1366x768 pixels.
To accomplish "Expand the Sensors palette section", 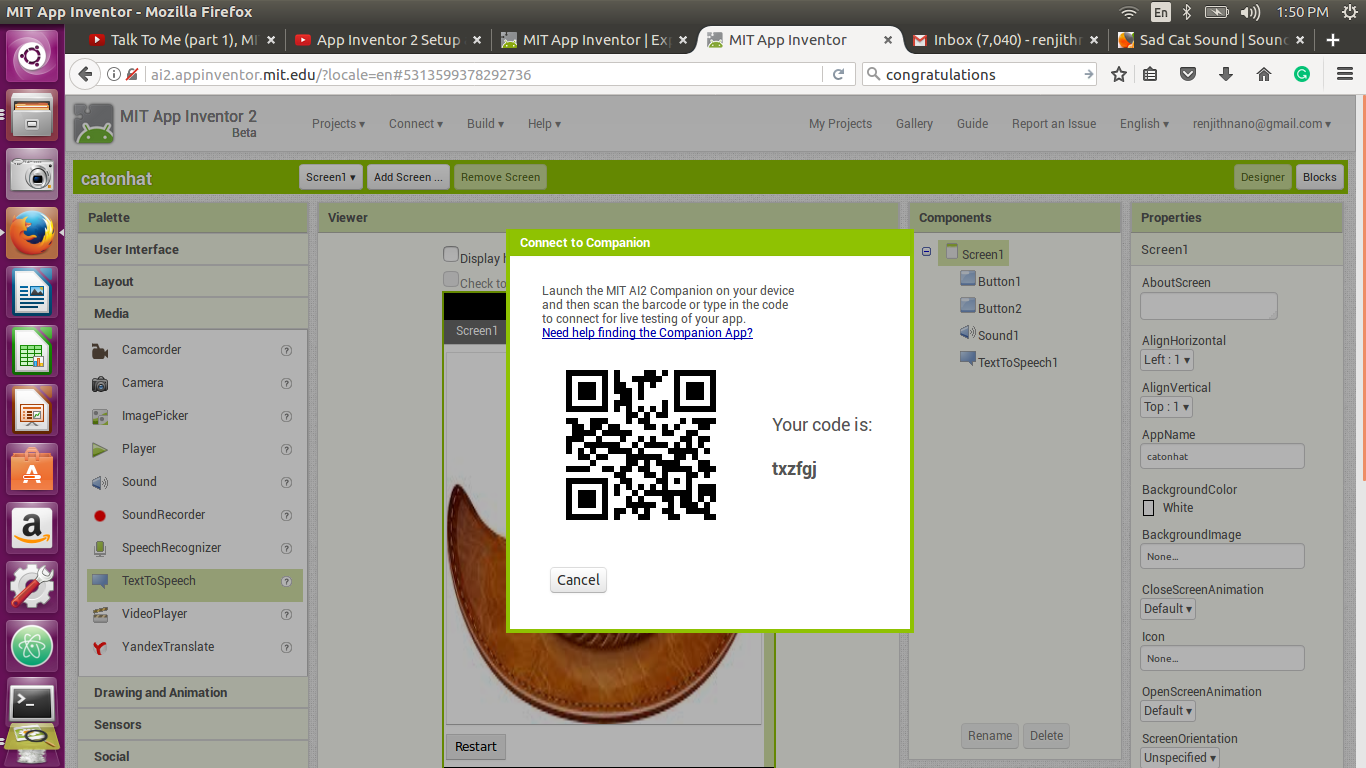I will click(193, 724).
